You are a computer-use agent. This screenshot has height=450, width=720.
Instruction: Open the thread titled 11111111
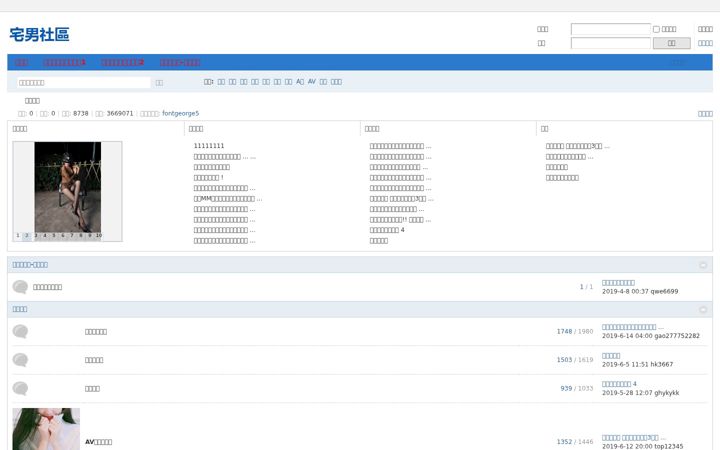(x=209, y=146)
